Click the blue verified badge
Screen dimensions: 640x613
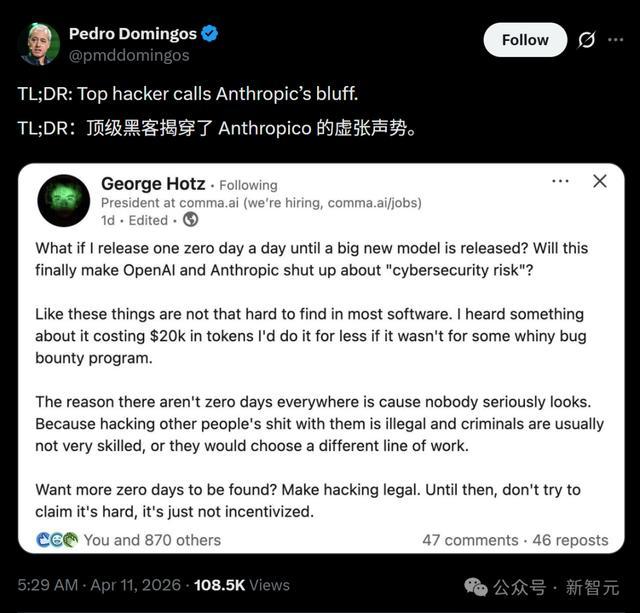click(210, 33)
